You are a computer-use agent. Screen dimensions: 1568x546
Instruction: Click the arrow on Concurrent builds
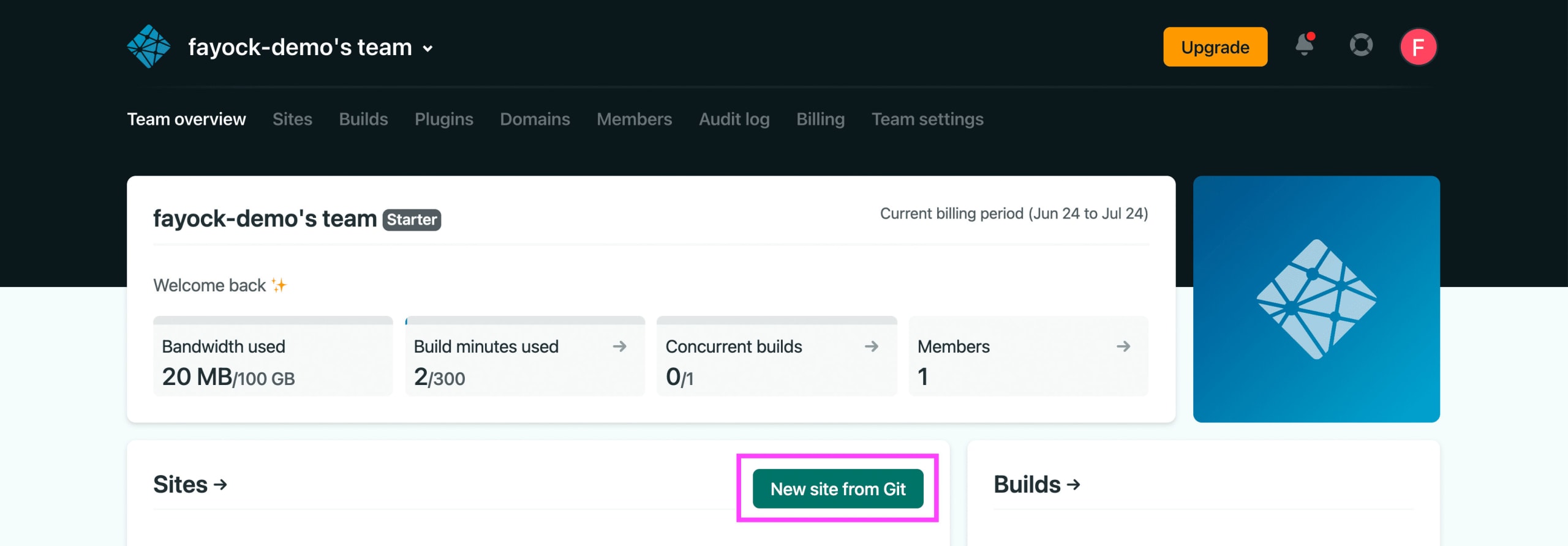coord(872,346)
